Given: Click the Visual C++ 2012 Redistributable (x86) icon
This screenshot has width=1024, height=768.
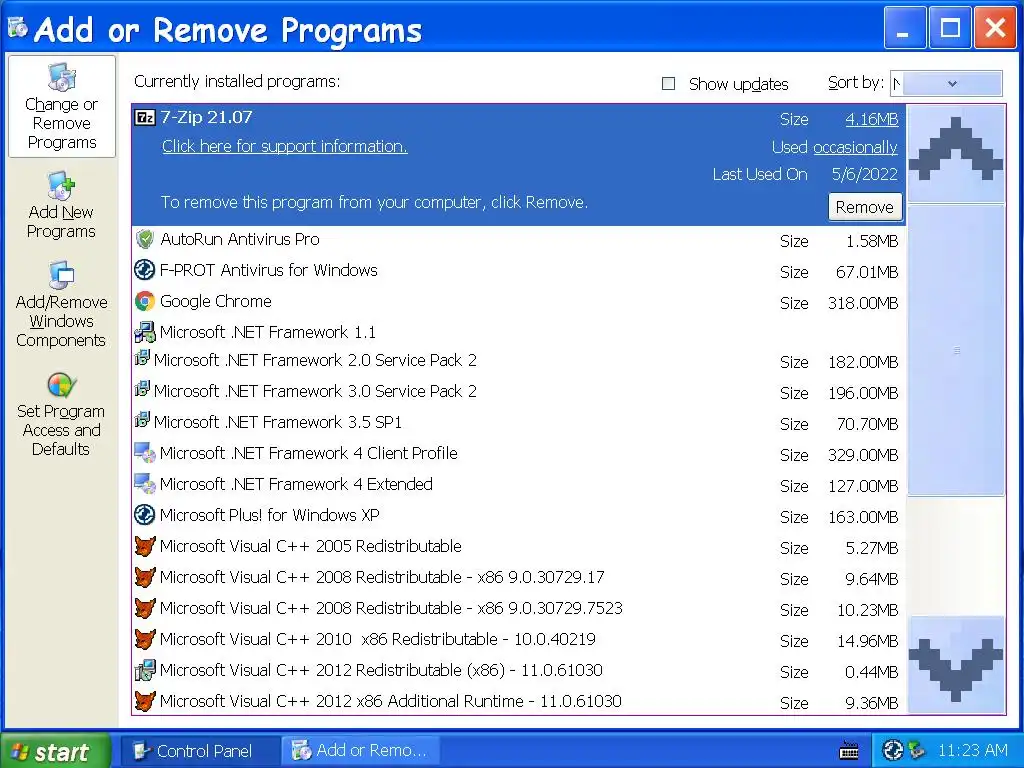Looking at the screenshot, I should coord(144,670).
